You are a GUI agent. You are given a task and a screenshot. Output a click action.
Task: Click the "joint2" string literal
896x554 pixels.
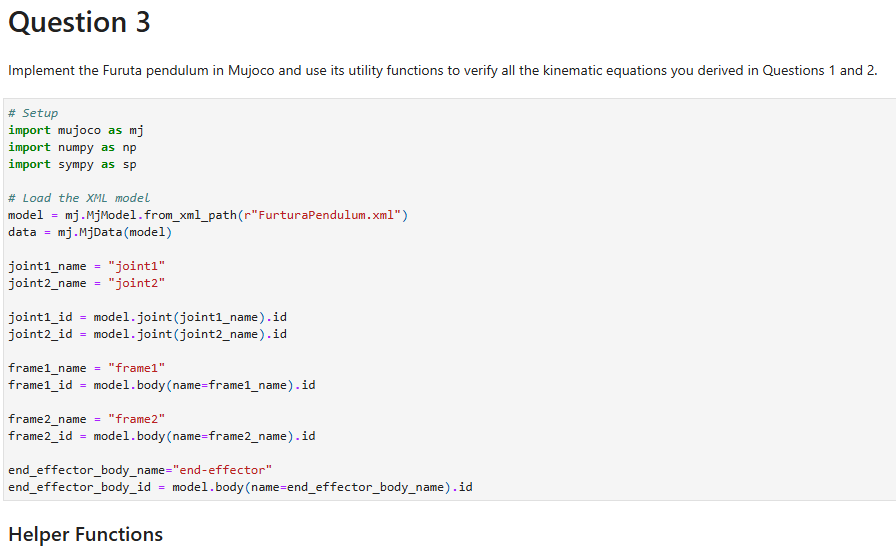coord(137,283)
